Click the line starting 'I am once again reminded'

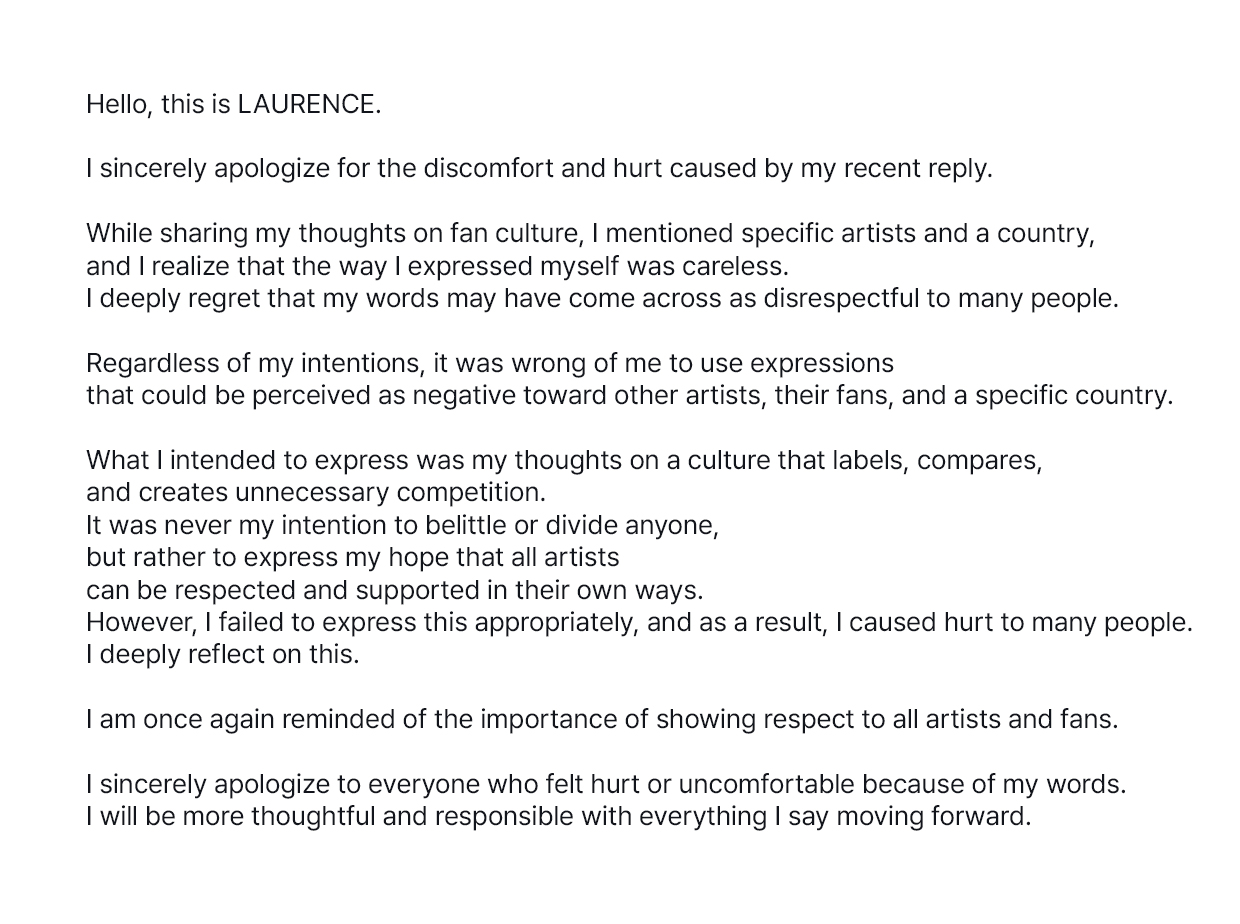[x=602, y=719]
